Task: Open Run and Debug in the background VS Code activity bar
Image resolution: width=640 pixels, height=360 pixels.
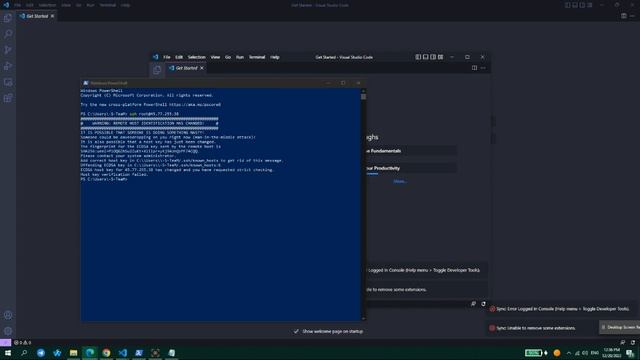Action: [8, 66]
